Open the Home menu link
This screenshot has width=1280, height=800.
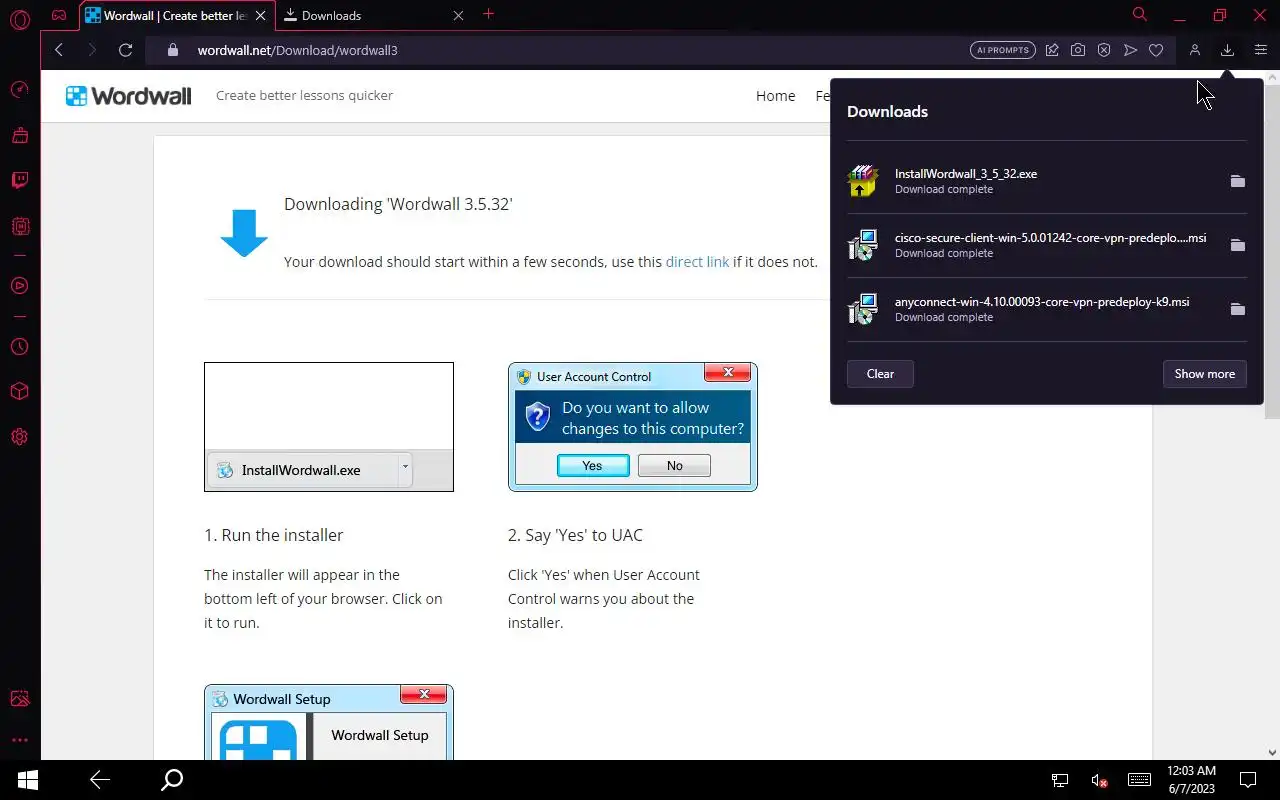click(775, 96)
